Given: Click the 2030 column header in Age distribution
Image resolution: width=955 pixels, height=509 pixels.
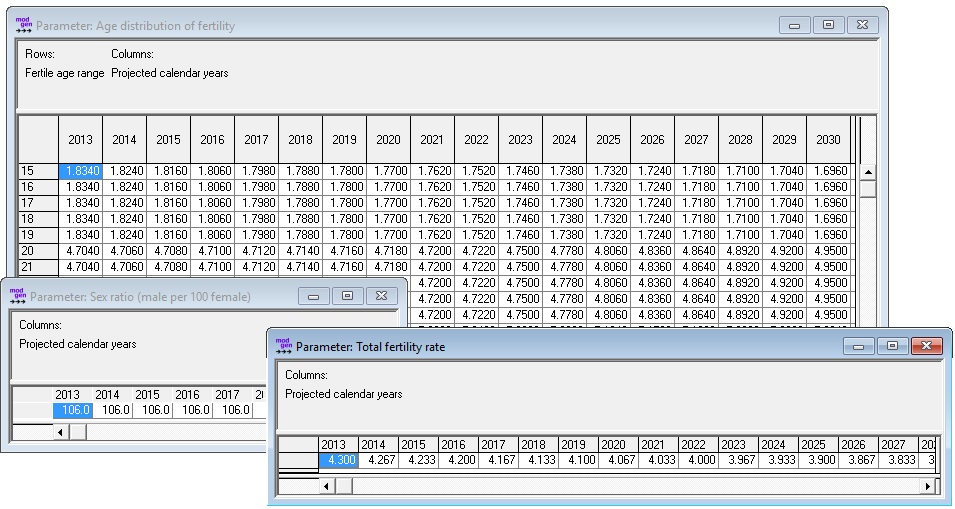Looking at the screenshot, I should pyautogui.click(x=828, y=140).
